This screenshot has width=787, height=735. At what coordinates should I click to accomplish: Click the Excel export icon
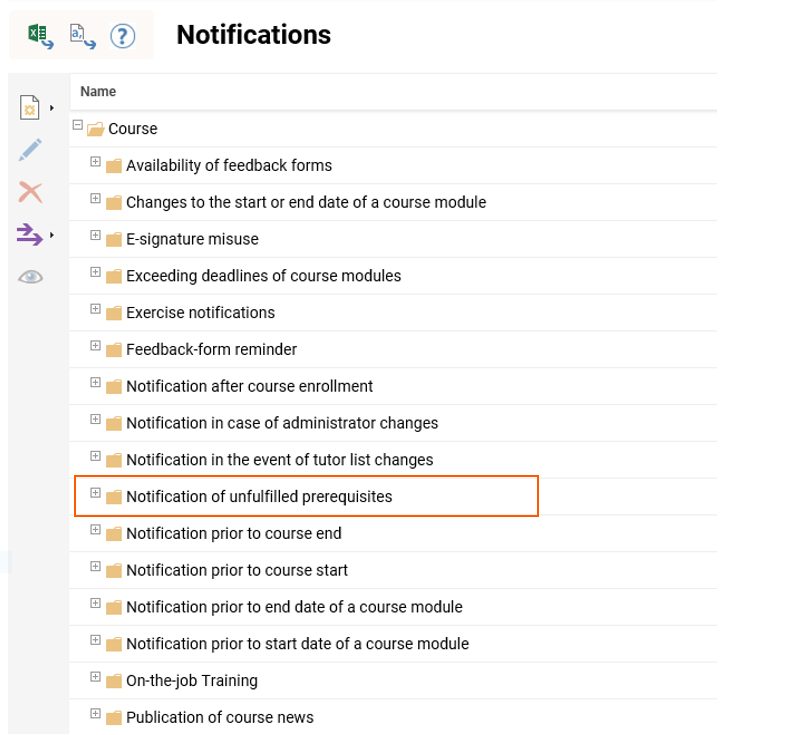tap(40, 36)
